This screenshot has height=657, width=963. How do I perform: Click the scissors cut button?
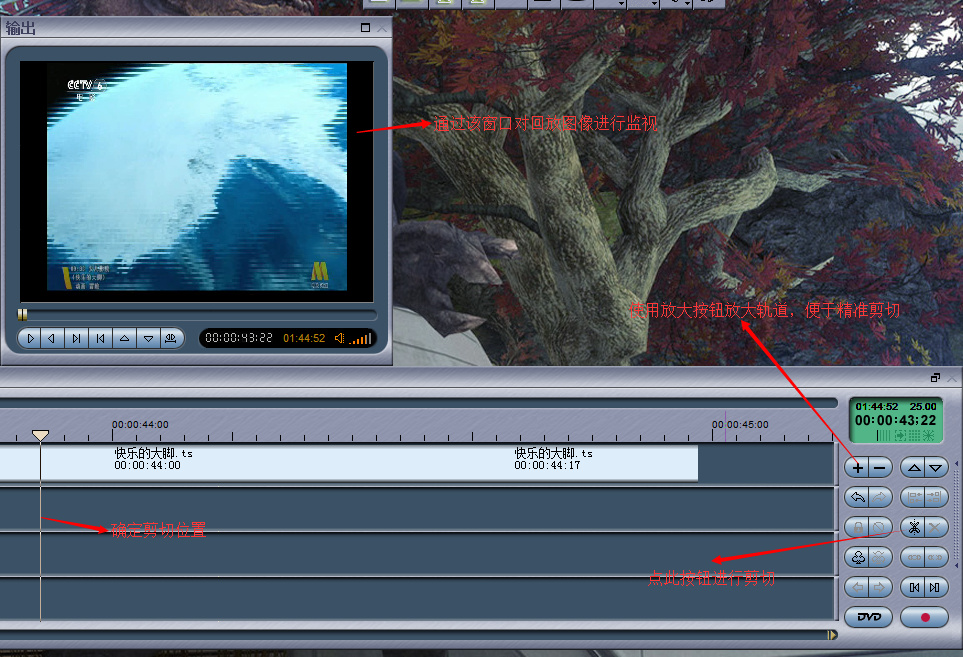coord(913,527)
